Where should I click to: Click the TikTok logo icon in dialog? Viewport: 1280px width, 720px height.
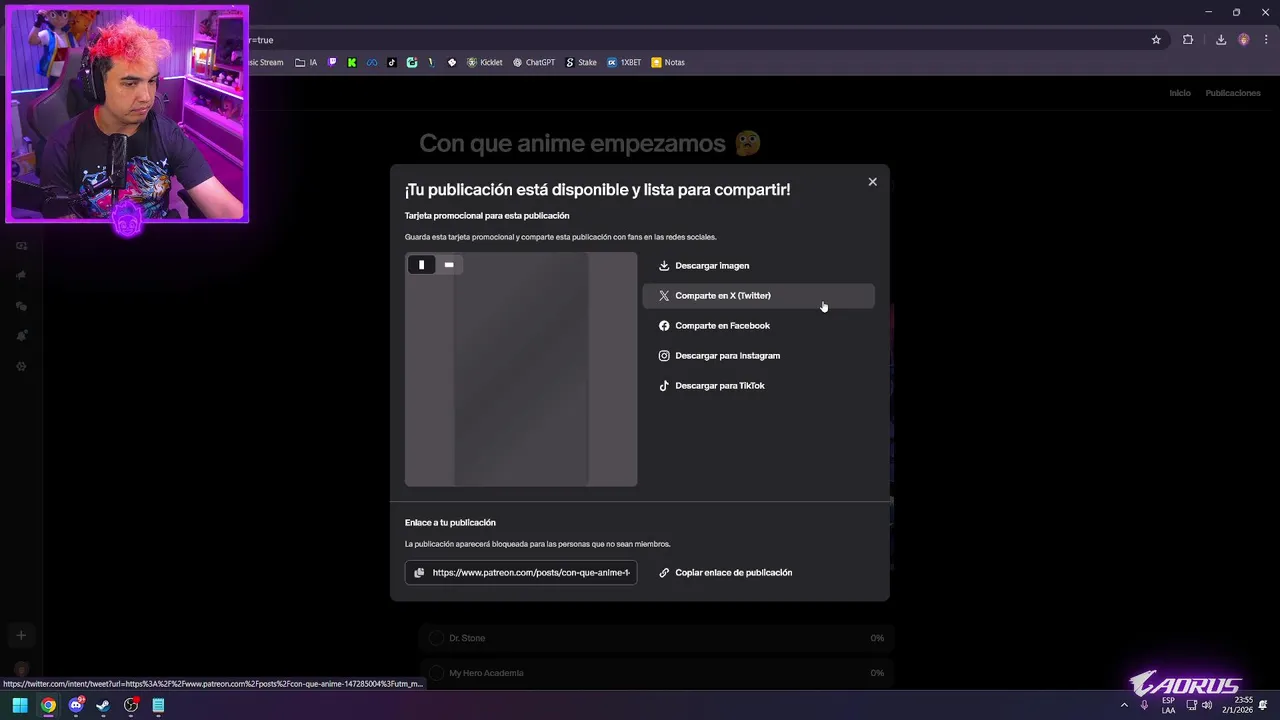click(x=664, y=386)
